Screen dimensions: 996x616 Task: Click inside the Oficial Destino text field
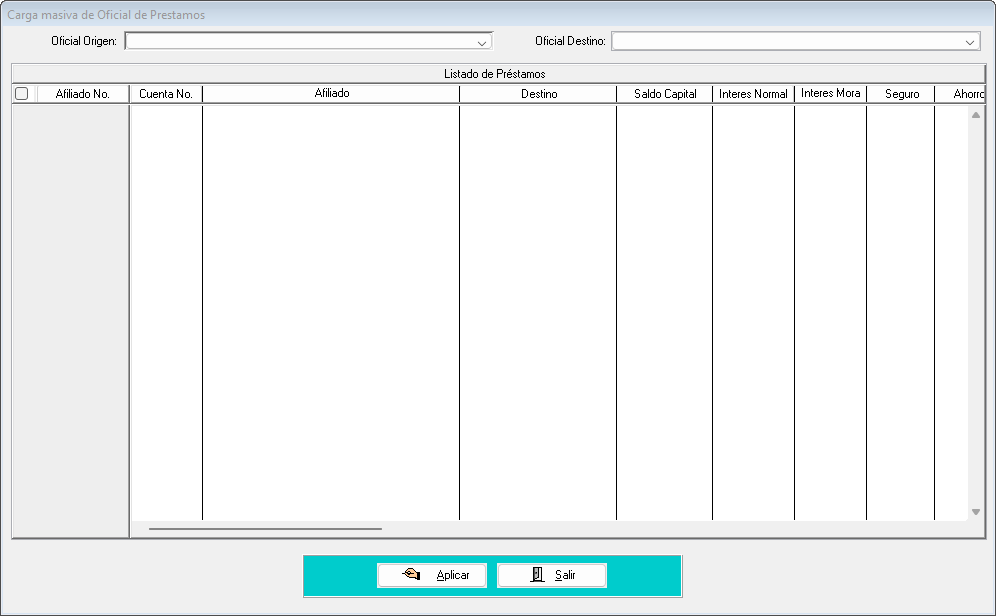coord(785,42)
